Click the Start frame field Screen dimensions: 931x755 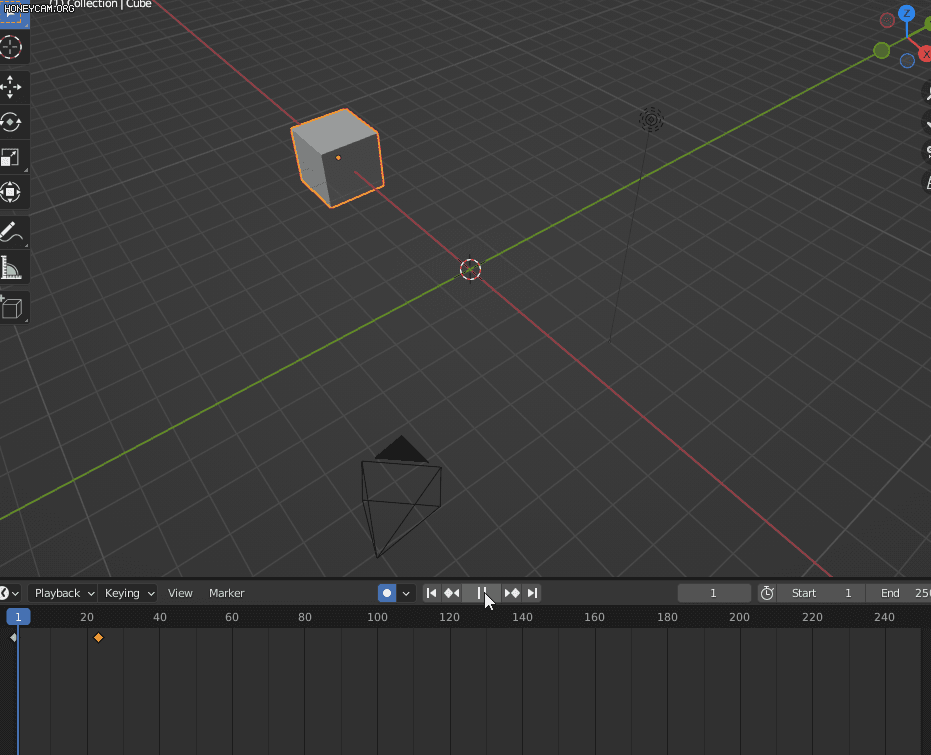click(821, 593)
